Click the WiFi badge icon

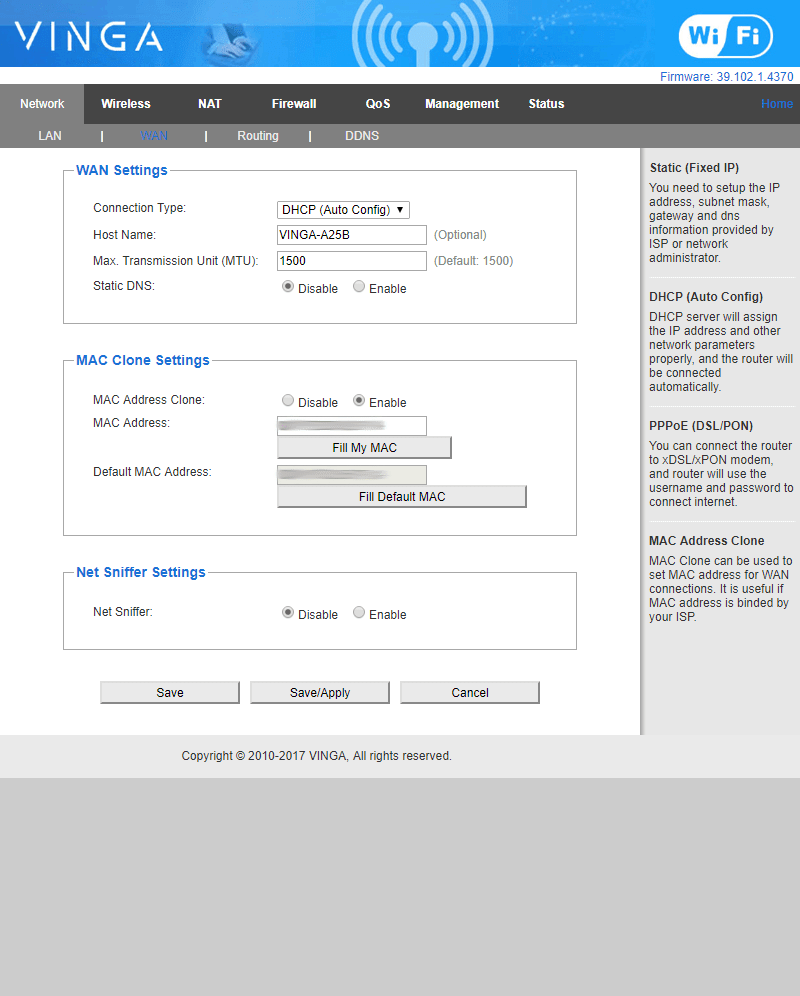pos(725,37)
